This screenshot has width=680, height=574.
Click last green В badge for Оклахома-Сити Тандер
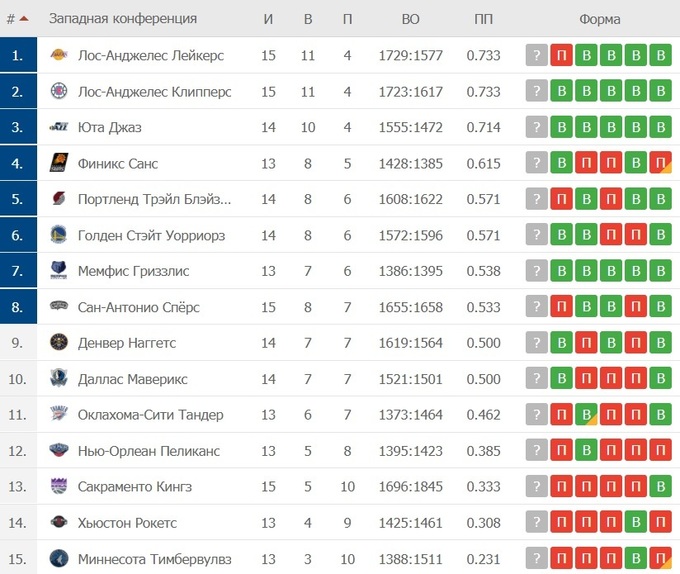[659, 415]
